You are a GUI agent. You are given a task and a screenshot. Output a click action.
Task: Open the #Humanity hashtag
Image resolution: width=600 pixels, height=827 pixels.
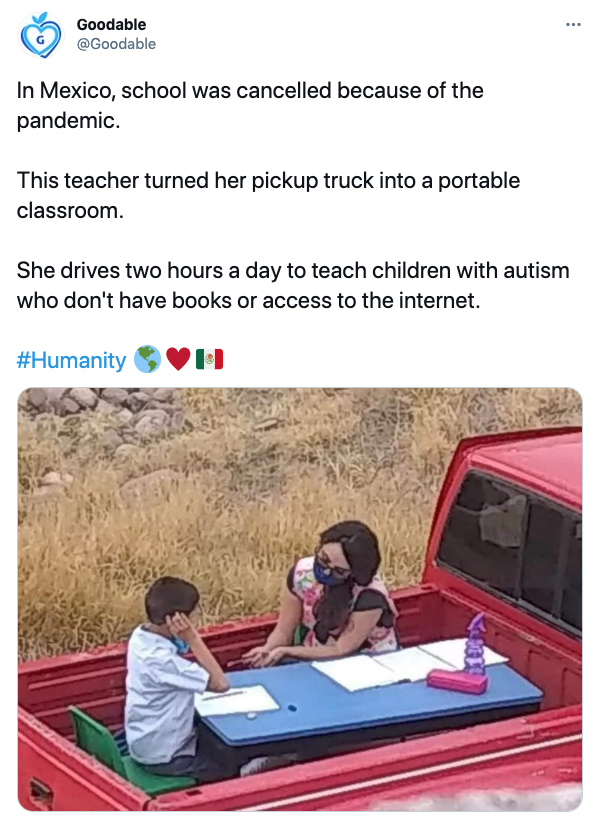[71, 360]
